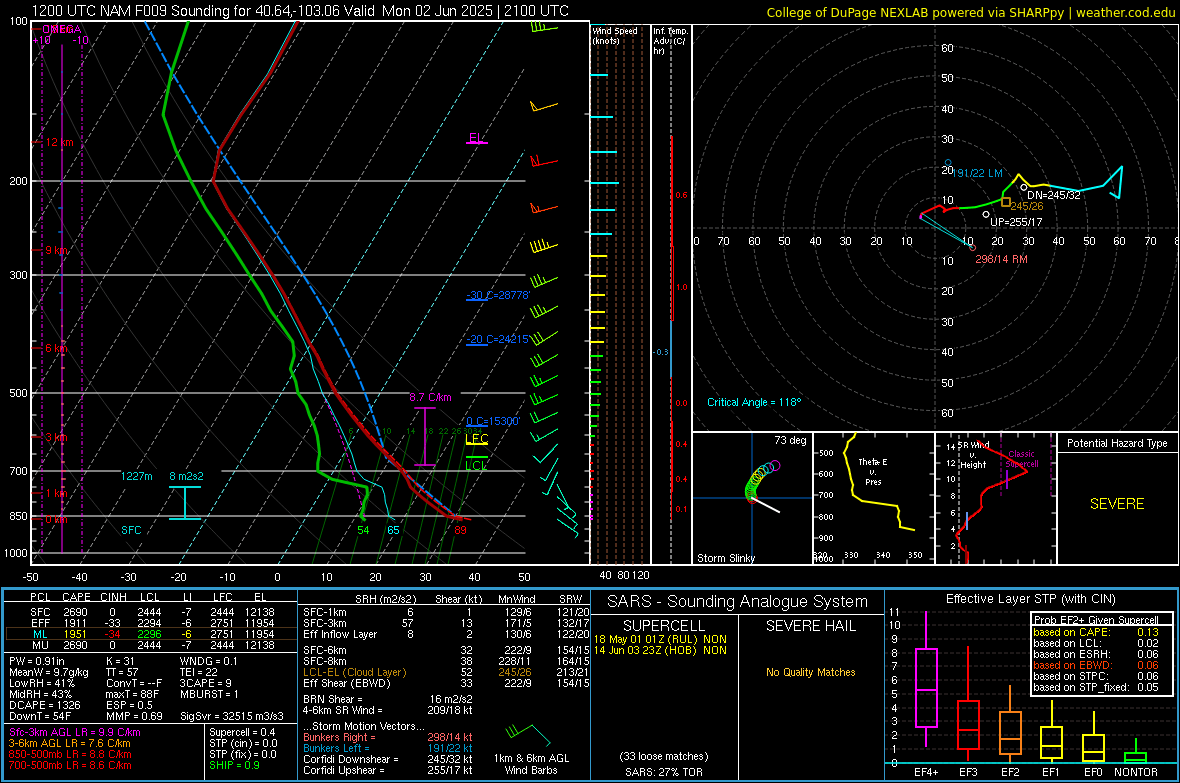The height and width of the screenshot is (783, 1180).
Task: Select the '12 km' height marker
Action: pyautogui.click(x=59, y=142)
